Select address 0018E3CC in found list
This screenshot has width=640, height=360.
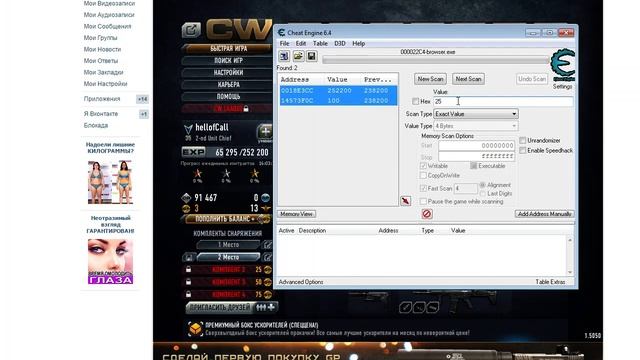338,91
